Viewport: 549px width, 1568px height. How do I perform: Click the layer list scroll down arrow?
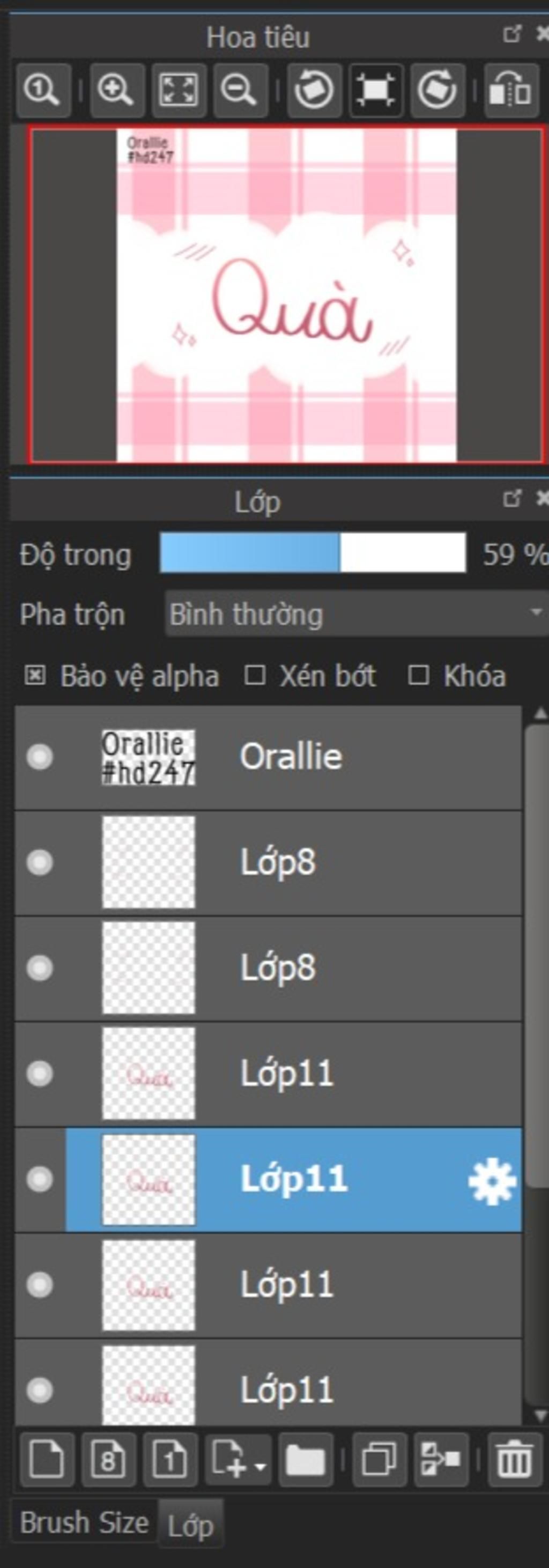pyautogui.click(x=539, y=1415)
